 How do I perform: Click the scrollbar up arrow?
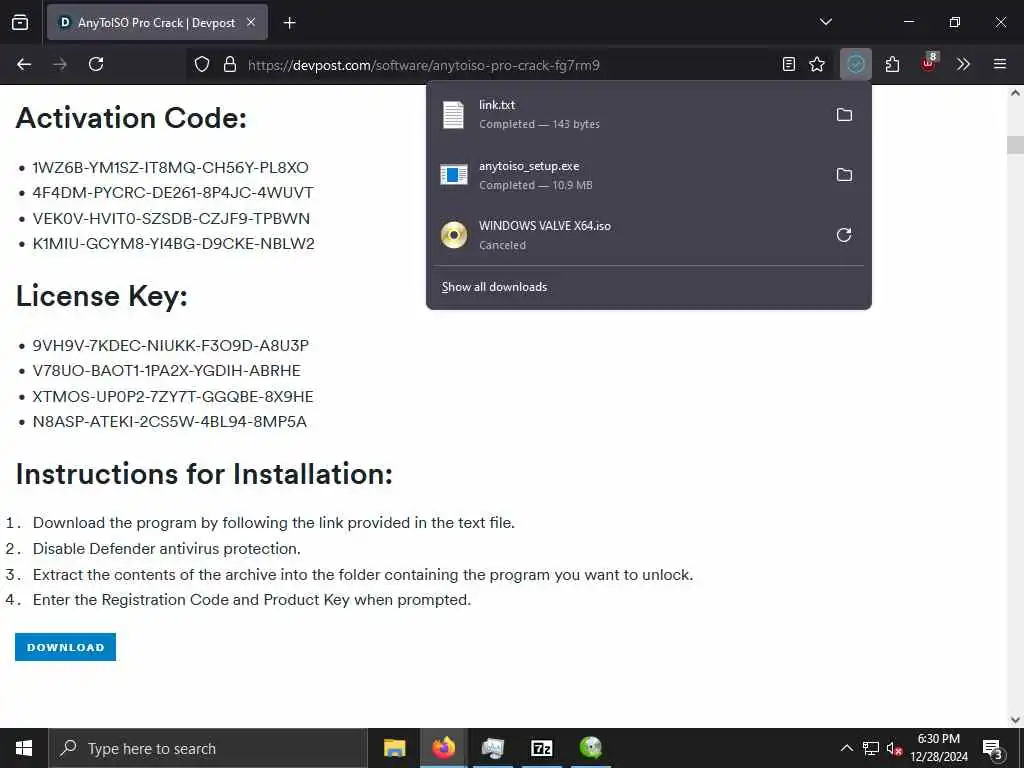[1015, 93]
